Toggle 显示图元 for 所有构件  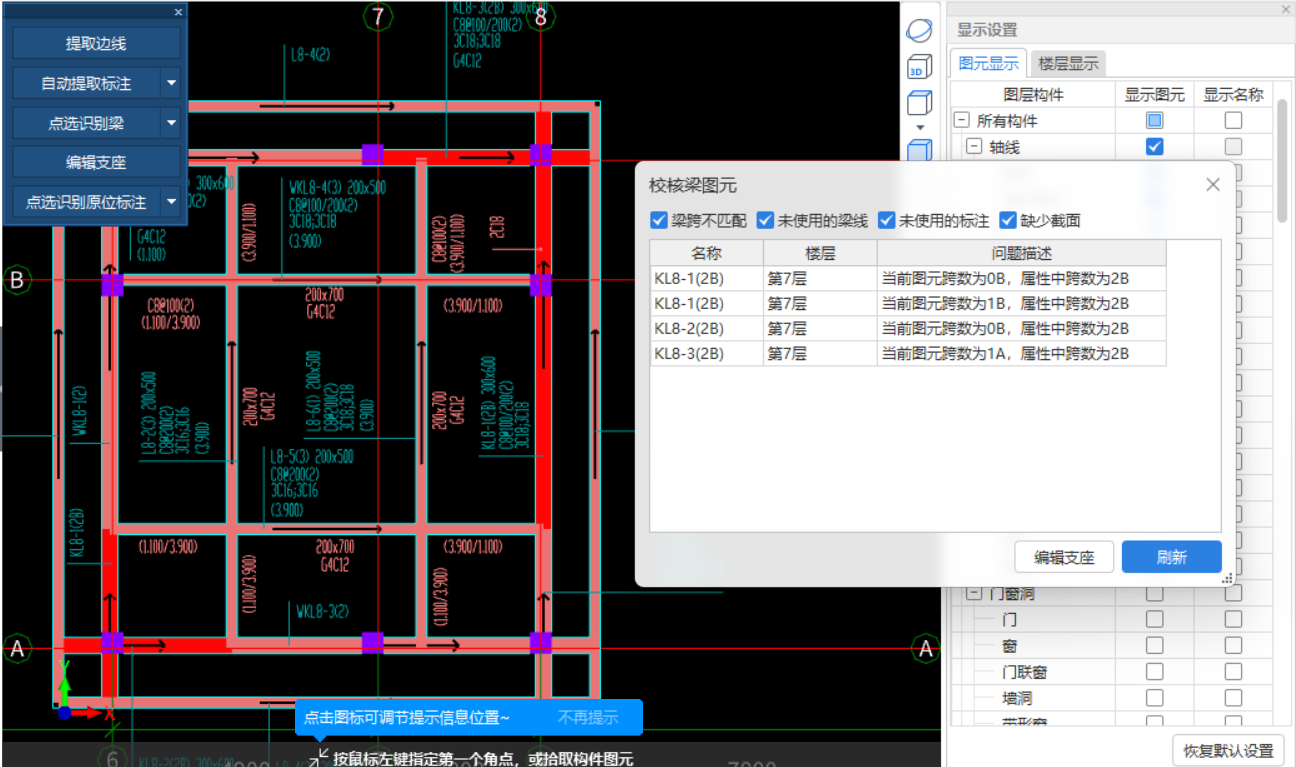click(1154, 121)
